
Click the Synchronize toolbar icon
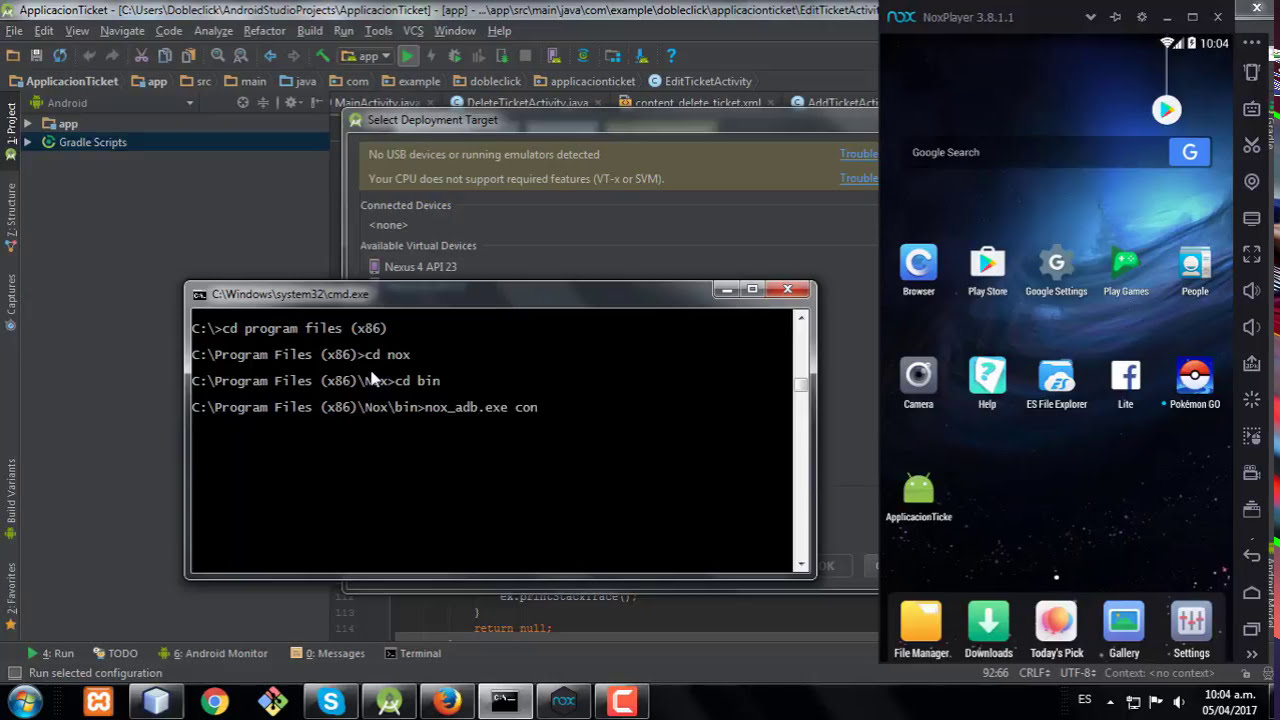[60, 56]
